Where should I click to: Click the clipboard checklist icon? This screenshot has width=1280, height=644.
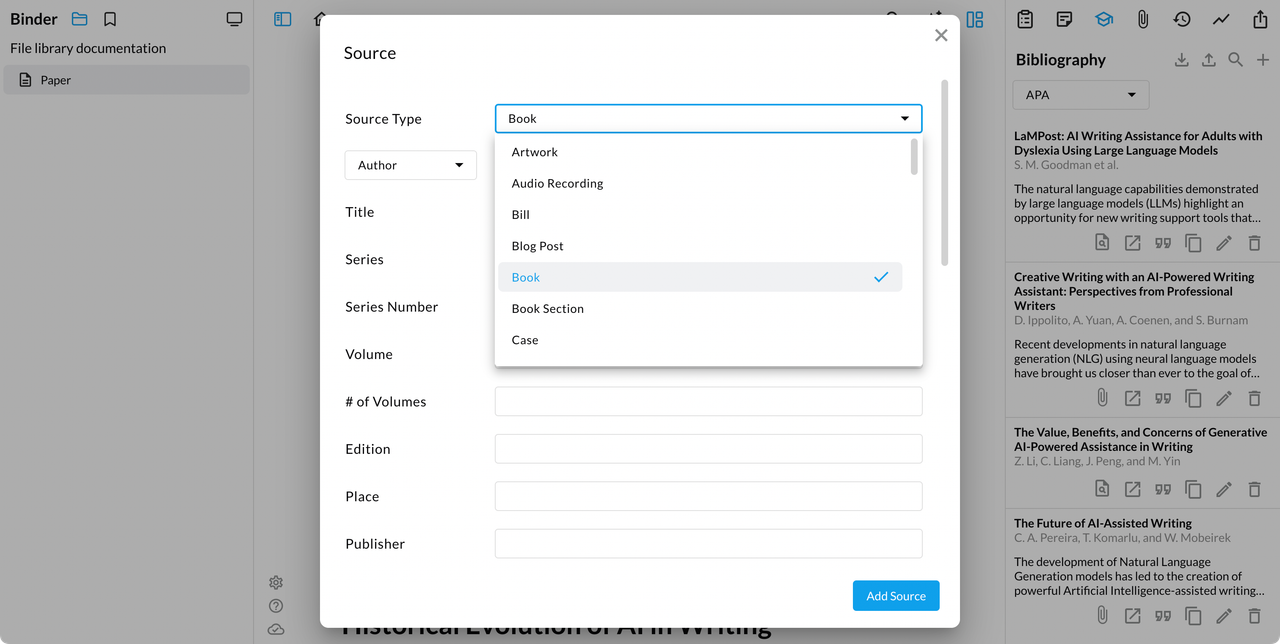(1025, 19)
